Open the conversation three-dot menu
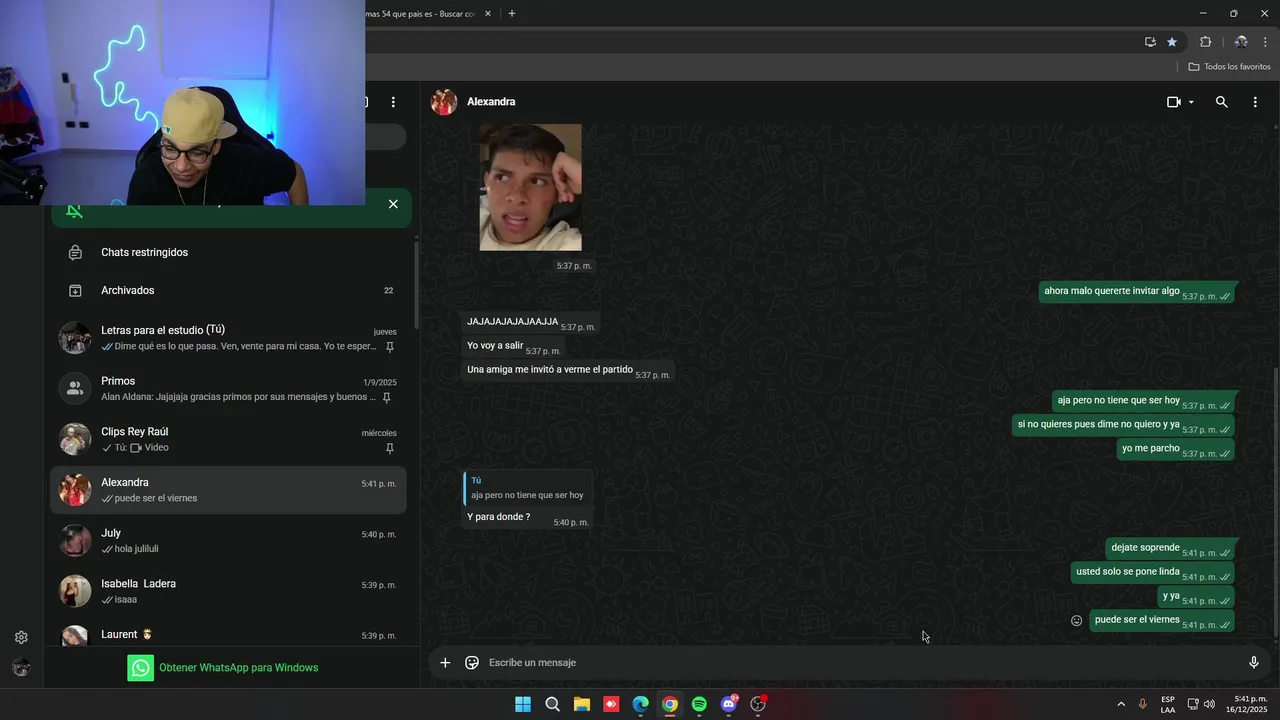 click(x=1255, y=102)
